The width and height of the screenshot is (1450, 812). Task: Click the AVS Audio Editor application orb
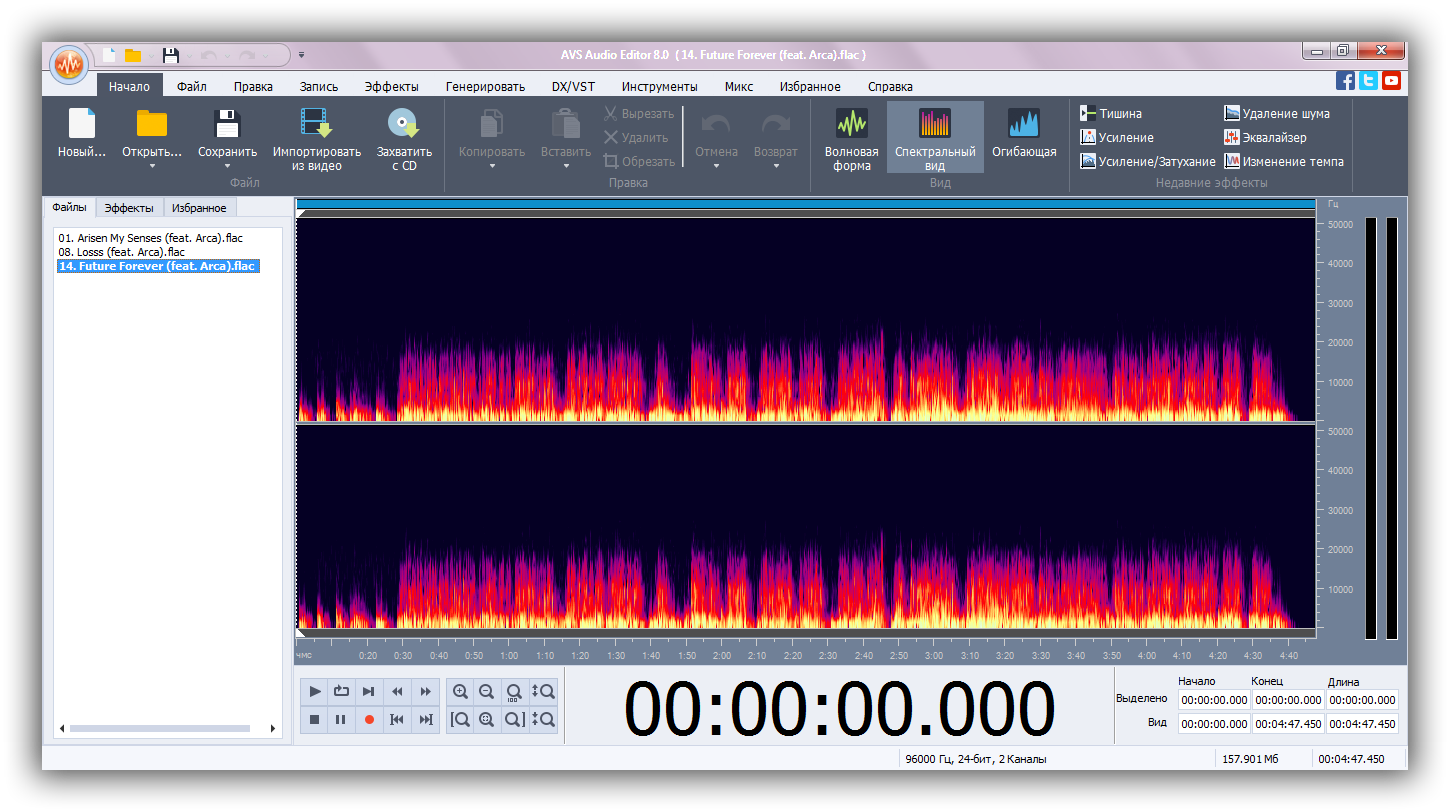click(69, 65)
